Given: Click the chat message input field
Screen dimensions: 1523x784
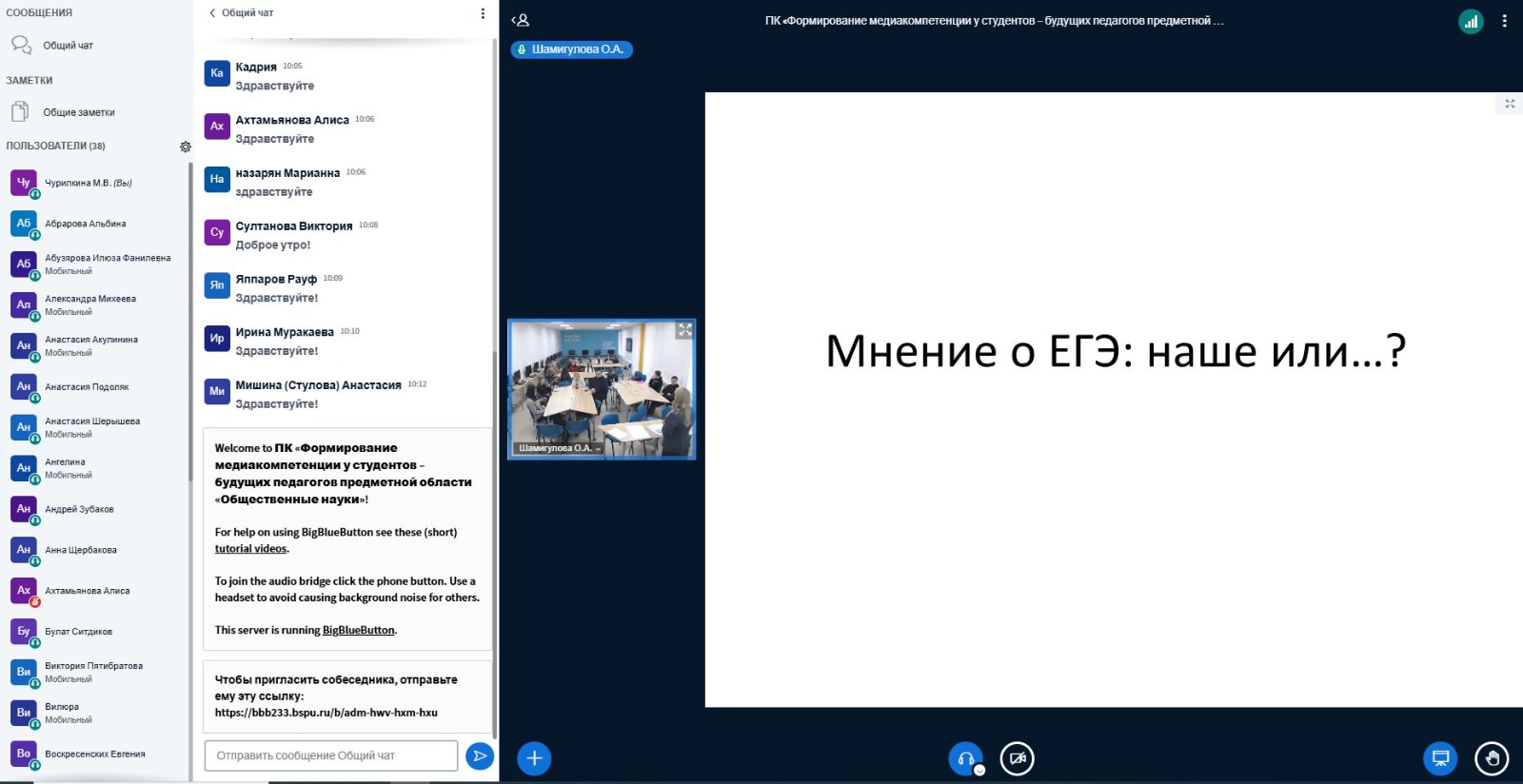Looking at the screenshot, I should tap(330, 756).
